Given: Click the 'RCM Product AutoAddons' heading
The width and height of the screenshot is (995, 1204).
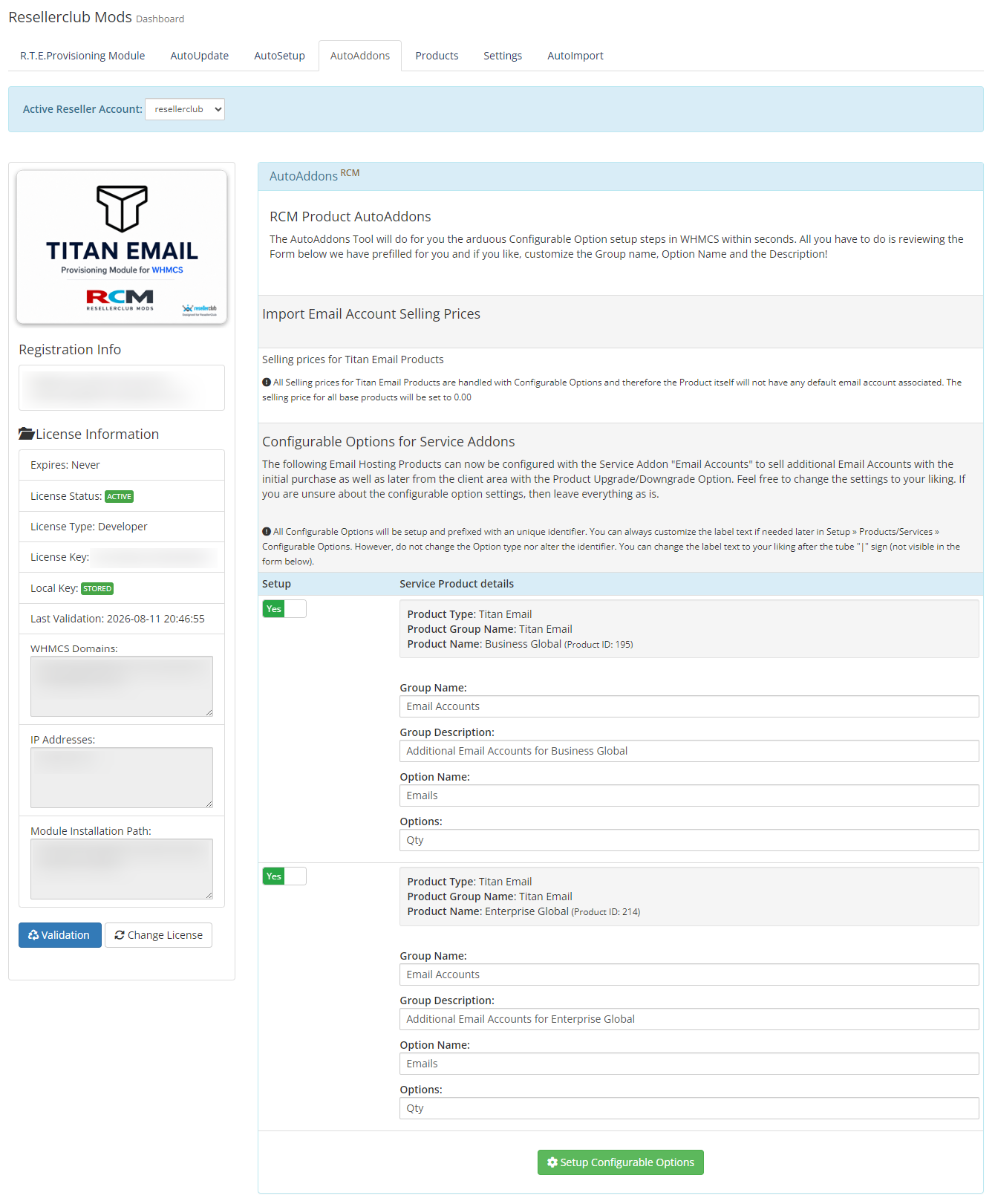Looking at the screenshot, I should click(x=350, y=217).
